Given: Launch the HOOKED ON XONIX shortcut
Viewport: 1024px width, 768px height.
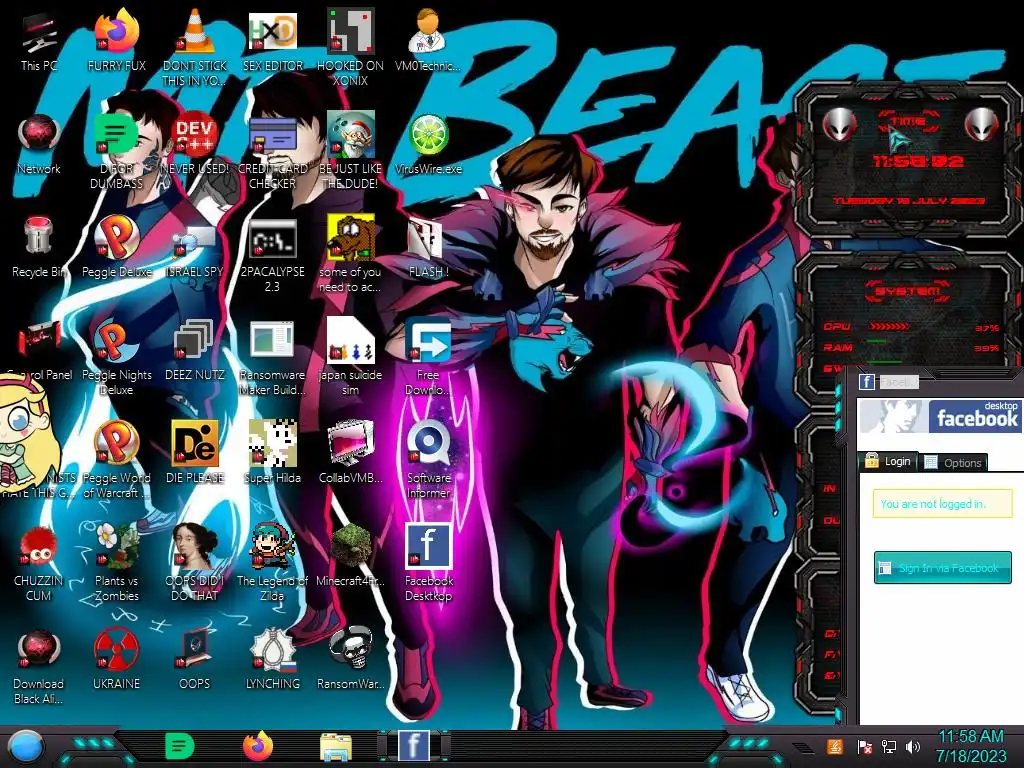Looking at the screenshot, I should (x=351, y=48).
